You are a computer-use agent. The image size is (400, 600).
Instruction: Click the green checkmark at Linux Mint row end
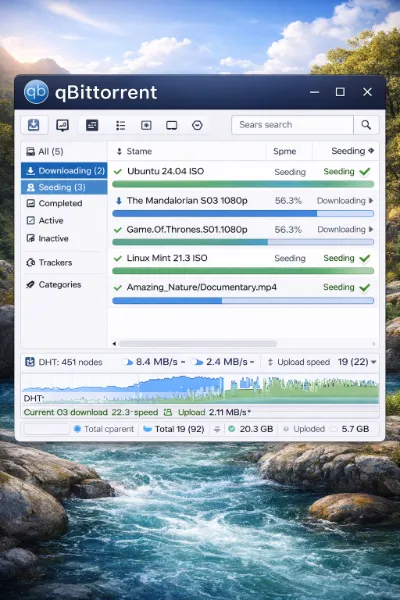[365, 258]
